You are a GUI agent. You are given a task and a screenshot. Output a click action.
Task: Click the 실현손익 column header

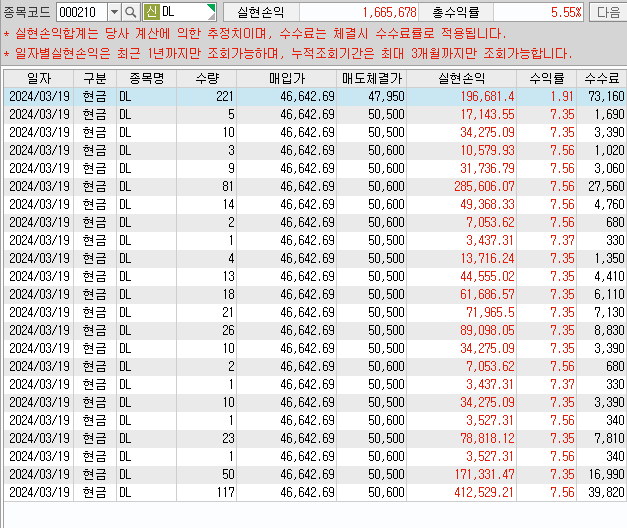point(461,78)
